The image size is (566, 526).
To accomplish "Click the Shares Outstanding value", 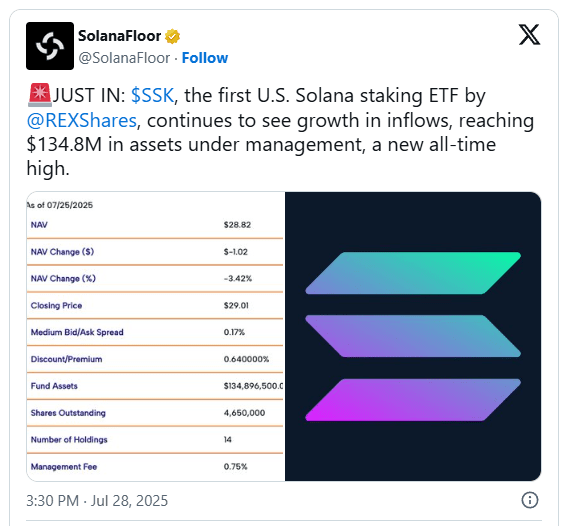I will [x=244, y=413].
